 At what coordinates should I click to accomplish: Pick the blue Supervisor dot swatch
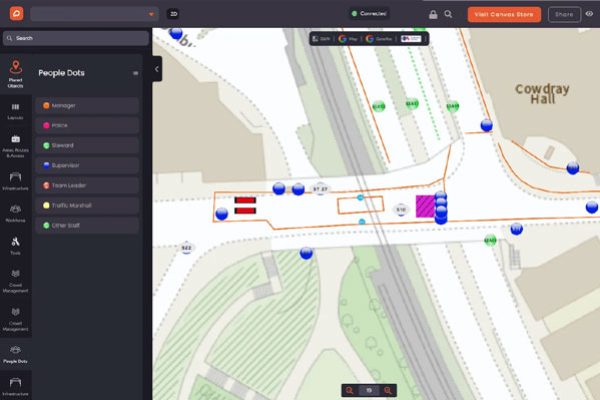[46, 165]
